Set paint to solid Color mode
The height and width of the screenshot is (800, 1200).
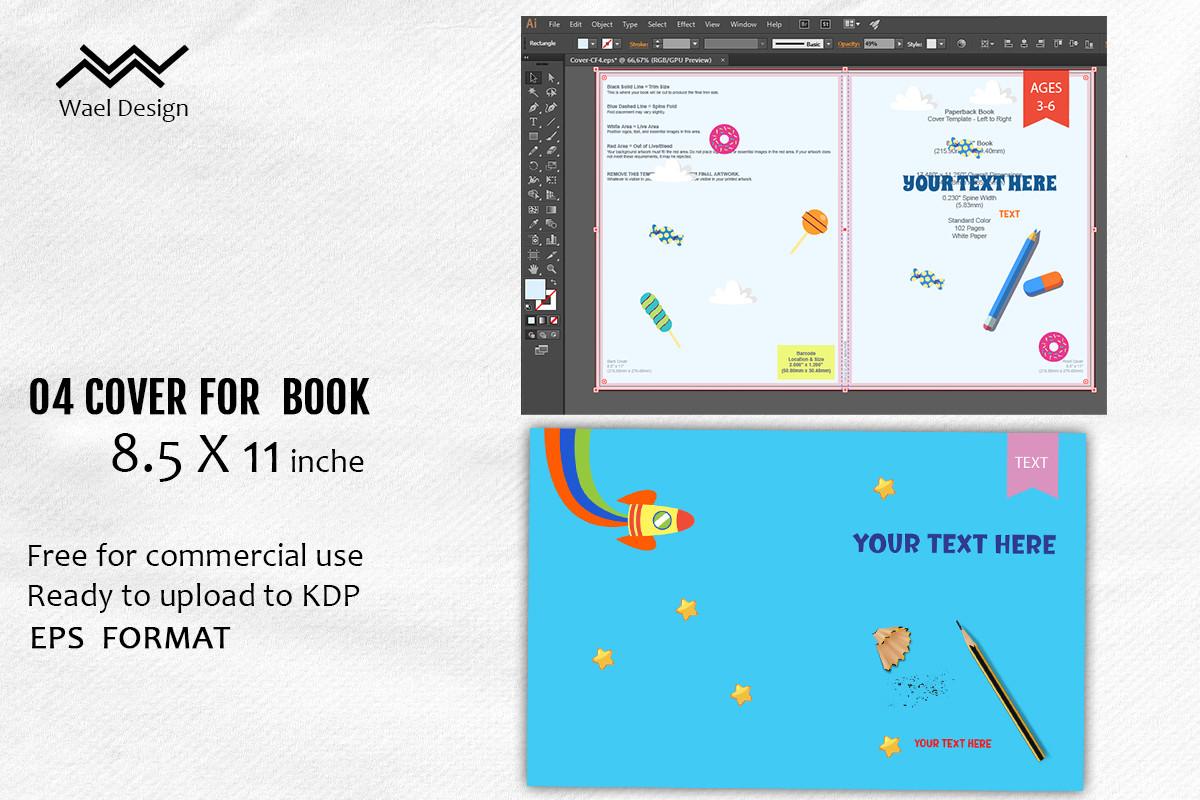pyautogui.click(x=532, y=319)
